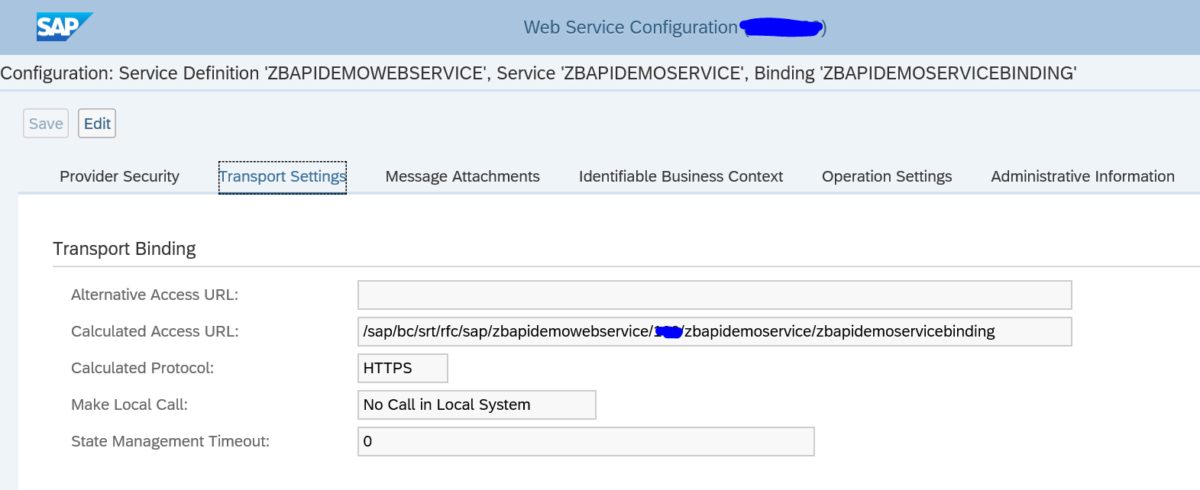Click the State Management Timeout label

[x=170, y=441]
